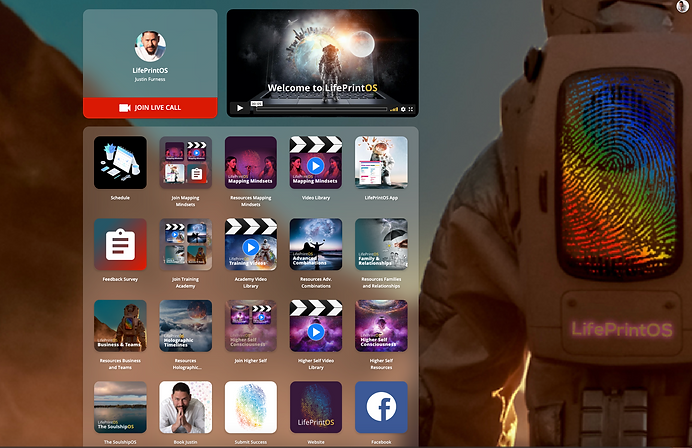Open Resources Business and Teams icon
692x448 pixels.
click(120, 326)
